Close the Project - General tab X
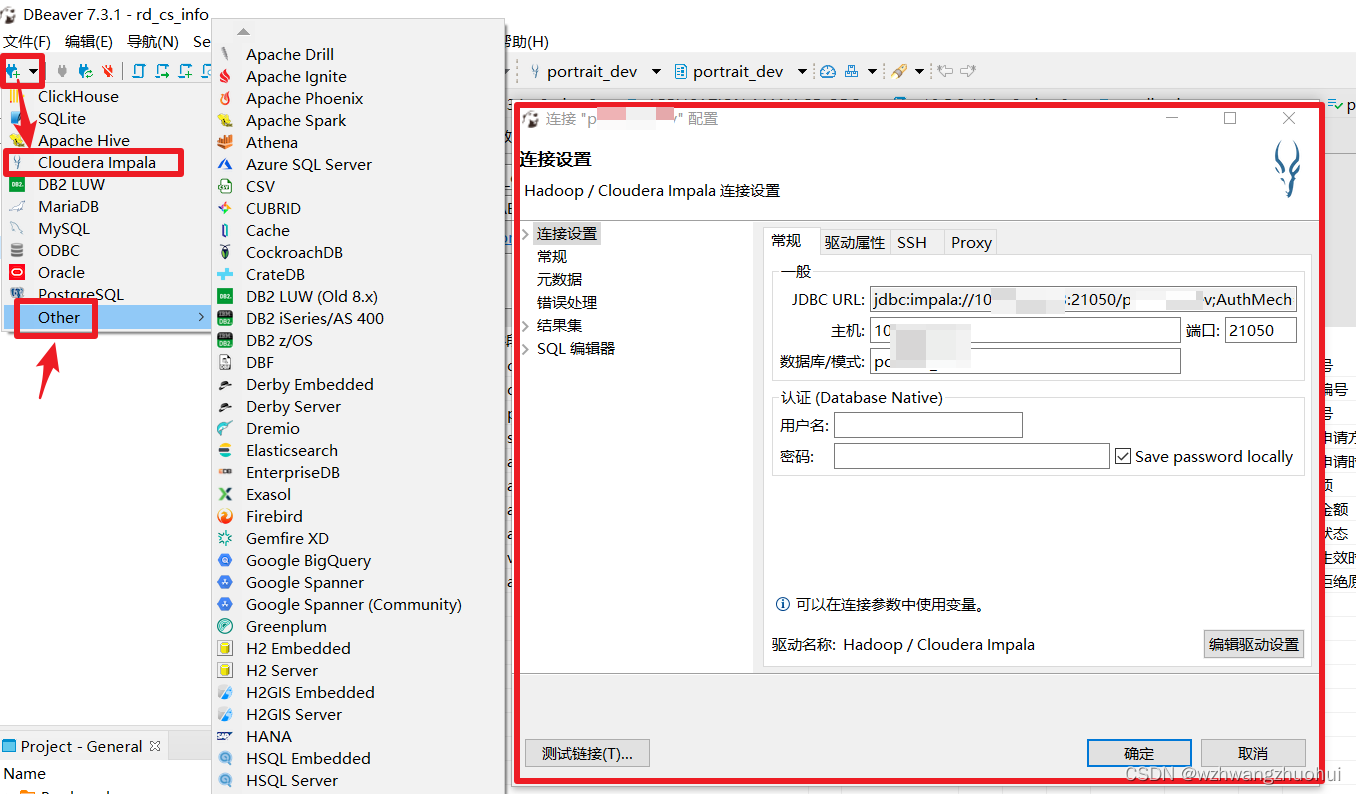1356x794 pixels. 155,746
